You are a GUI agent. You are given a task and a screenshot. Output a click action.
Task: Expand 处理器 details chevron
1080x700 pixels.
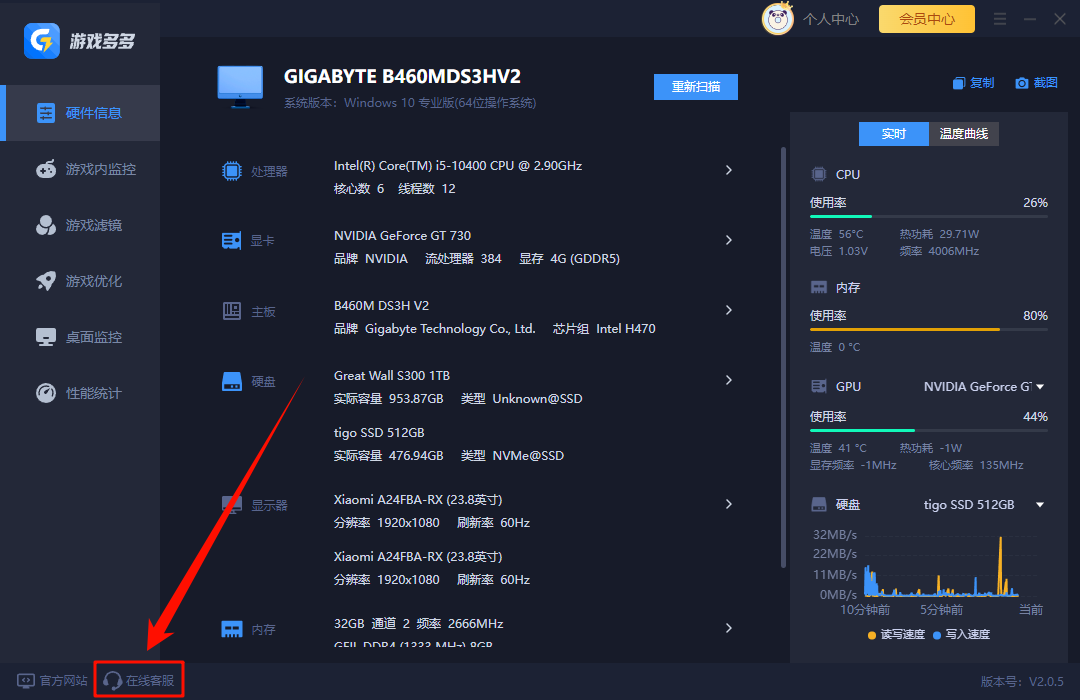(x=729, y=170)
